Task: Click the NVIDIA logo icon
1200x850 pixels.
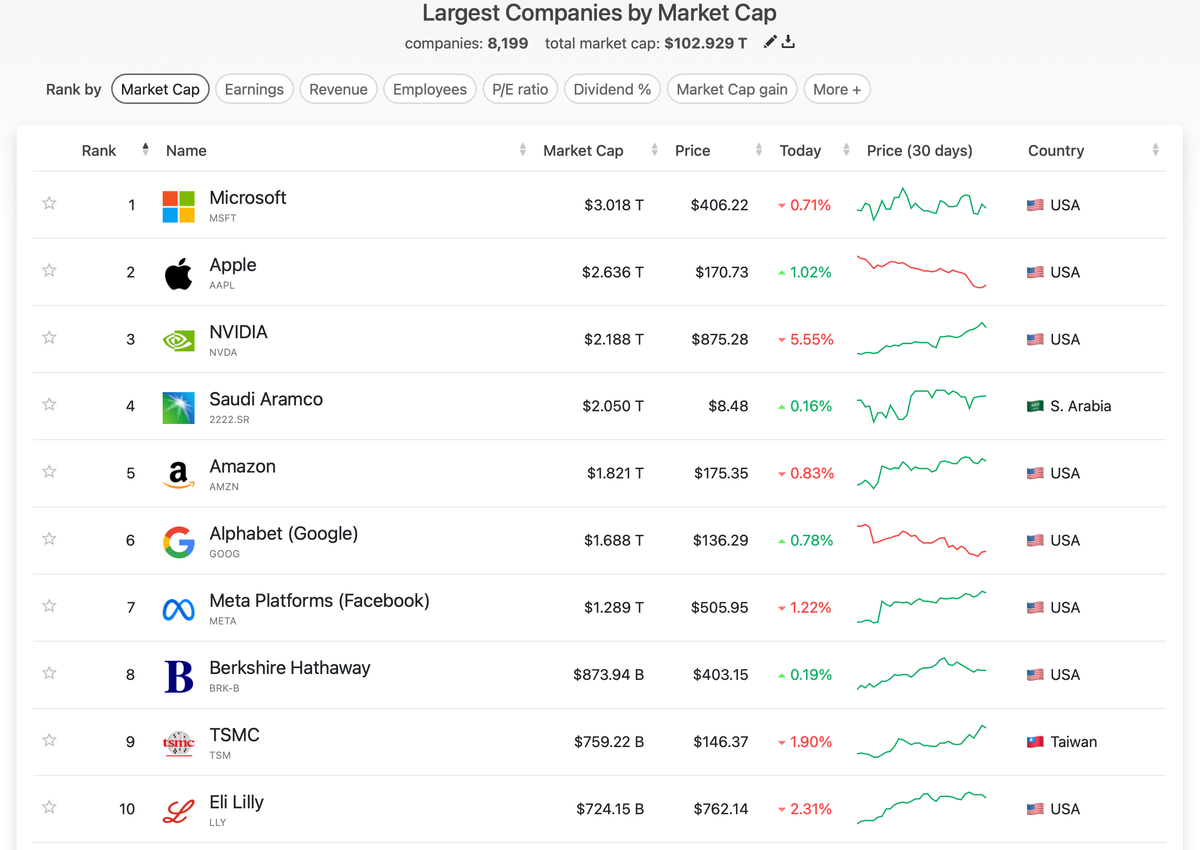Action: pyautogui.click(x=178, y=340)
